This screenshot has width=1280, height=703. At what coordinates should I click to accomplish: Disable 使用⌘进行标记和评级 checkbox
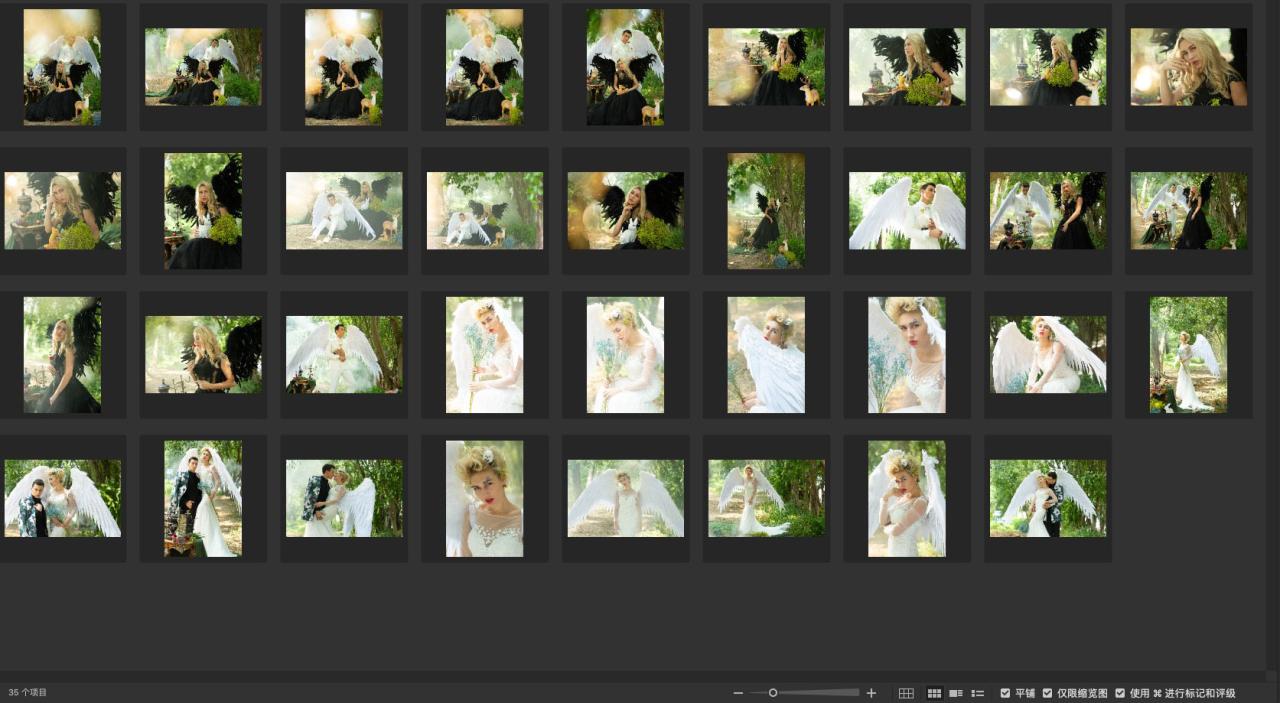(1120, 693)
